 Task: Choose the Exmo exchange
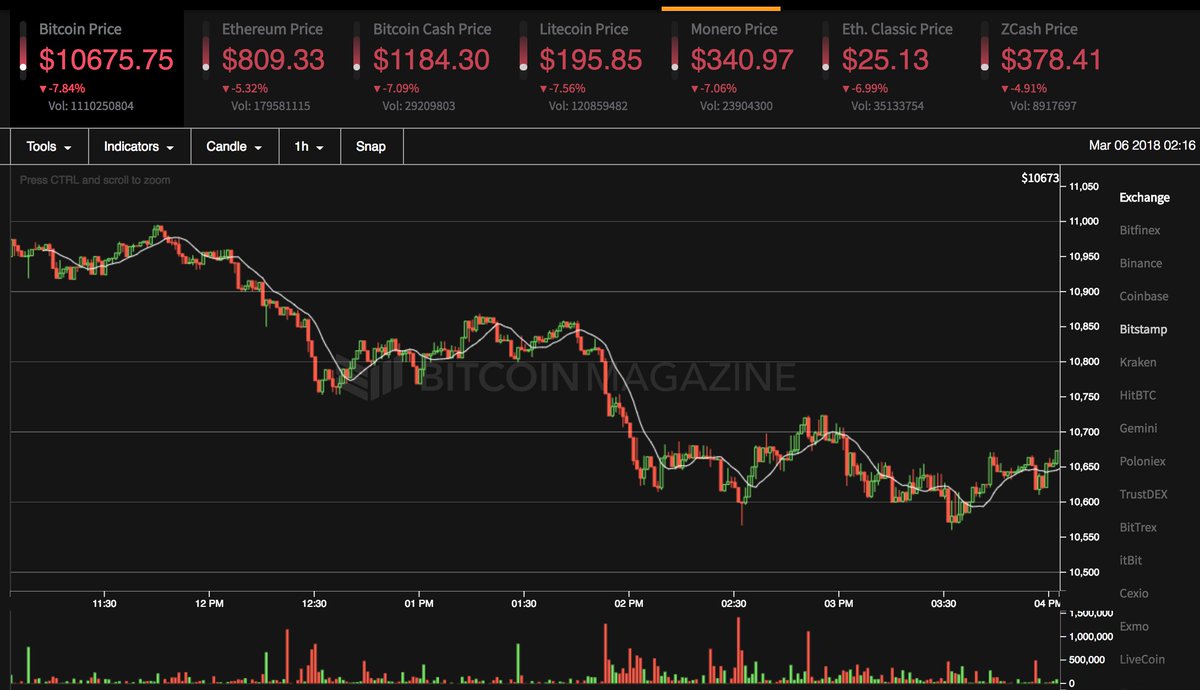pyautogui.click(x=1134, y=626)
